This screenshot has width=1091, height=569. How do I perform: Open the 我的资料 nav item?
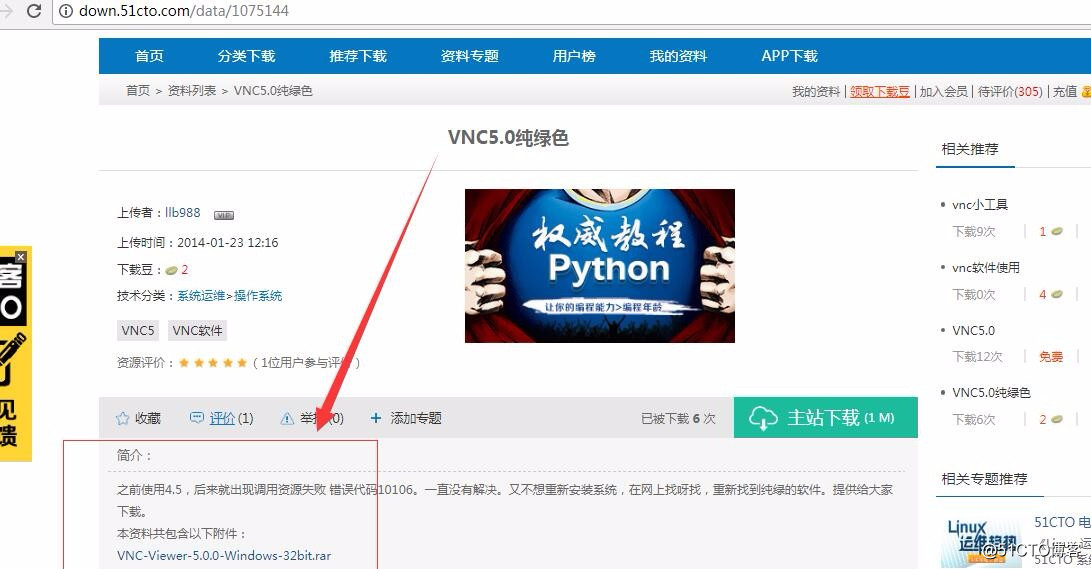678,56
